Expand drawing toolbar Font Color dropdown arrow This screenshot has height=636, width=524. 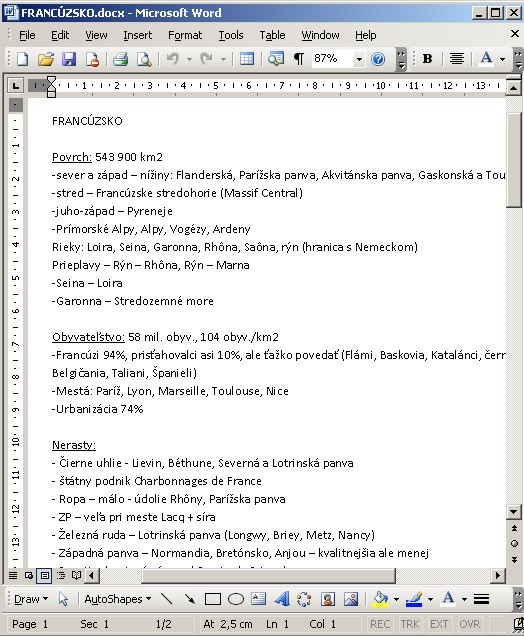(x=464, y=599)
